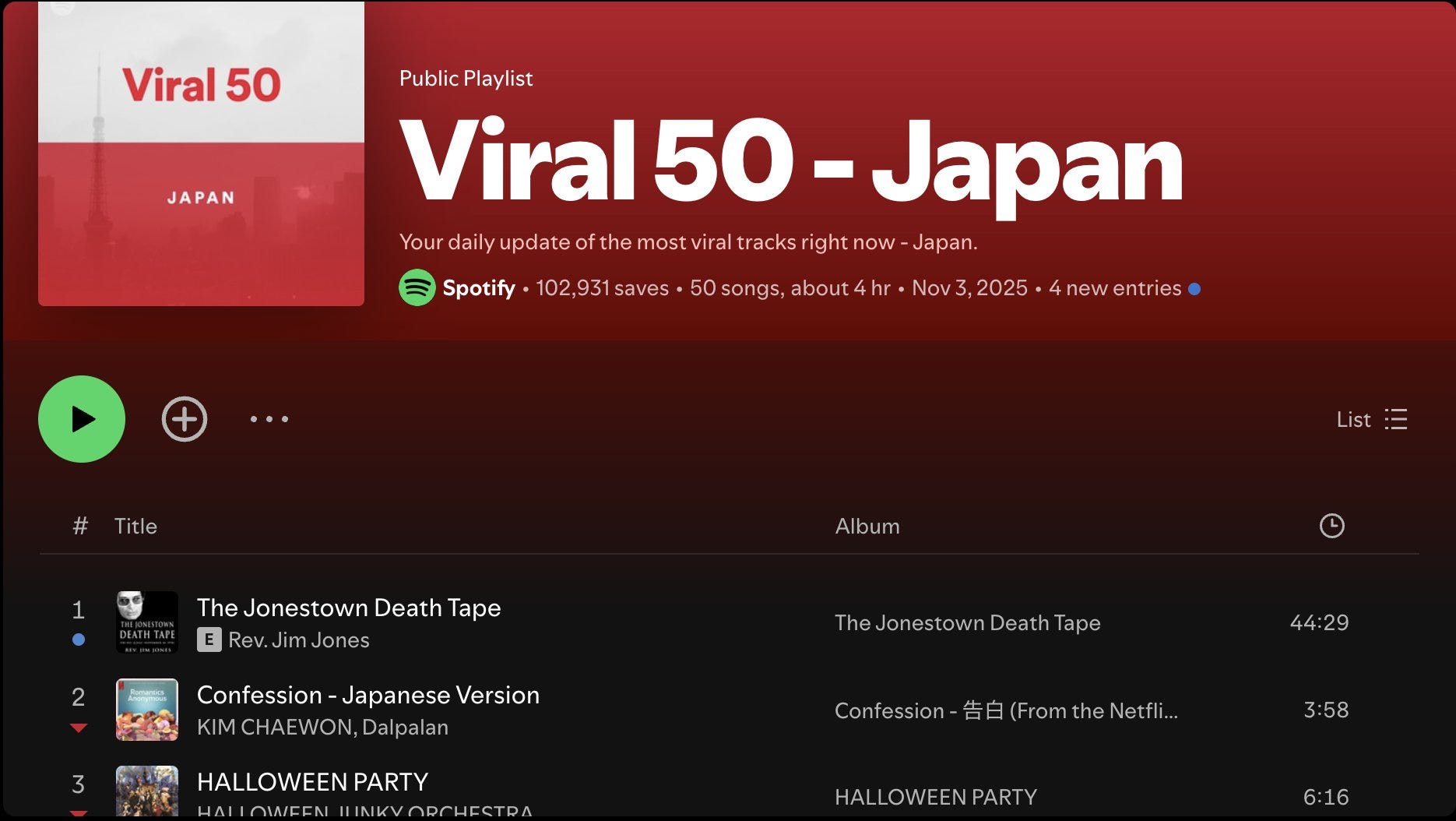Click the blue new-entry dot under track 1
The image size is (1456, 821).
(x=79, y=640)
